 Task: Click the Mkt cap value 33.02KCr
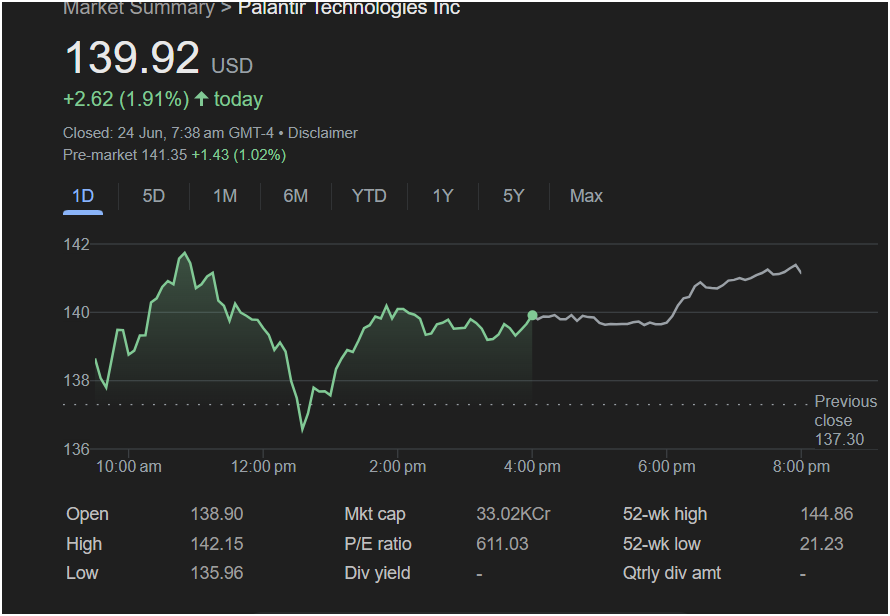tap(513, 514)
